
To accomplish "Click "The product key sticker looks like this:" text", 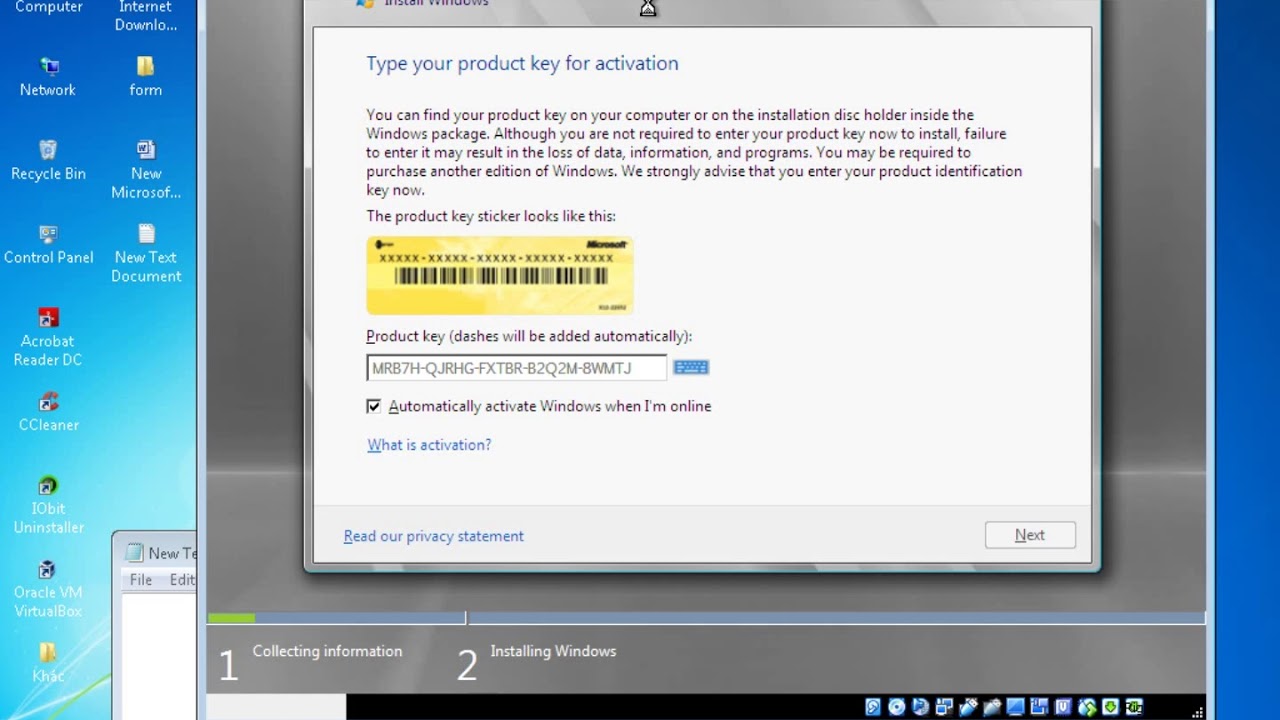I will (x=491, y=216).
